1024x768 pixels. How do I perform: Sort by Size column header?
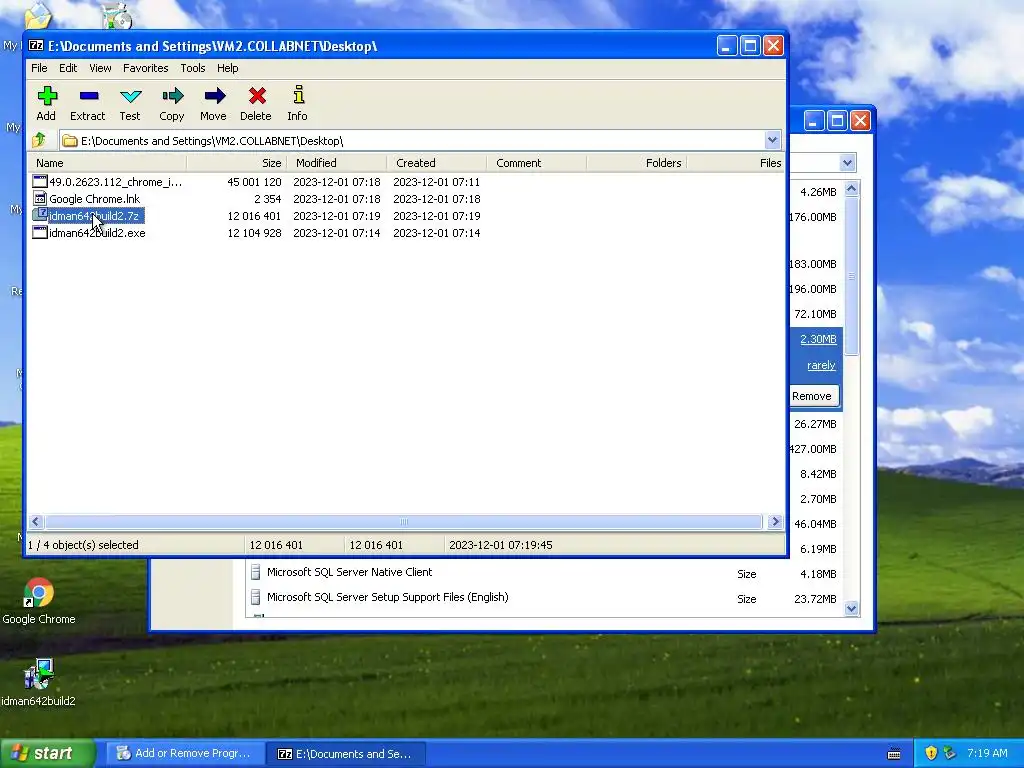click(236, 163)
